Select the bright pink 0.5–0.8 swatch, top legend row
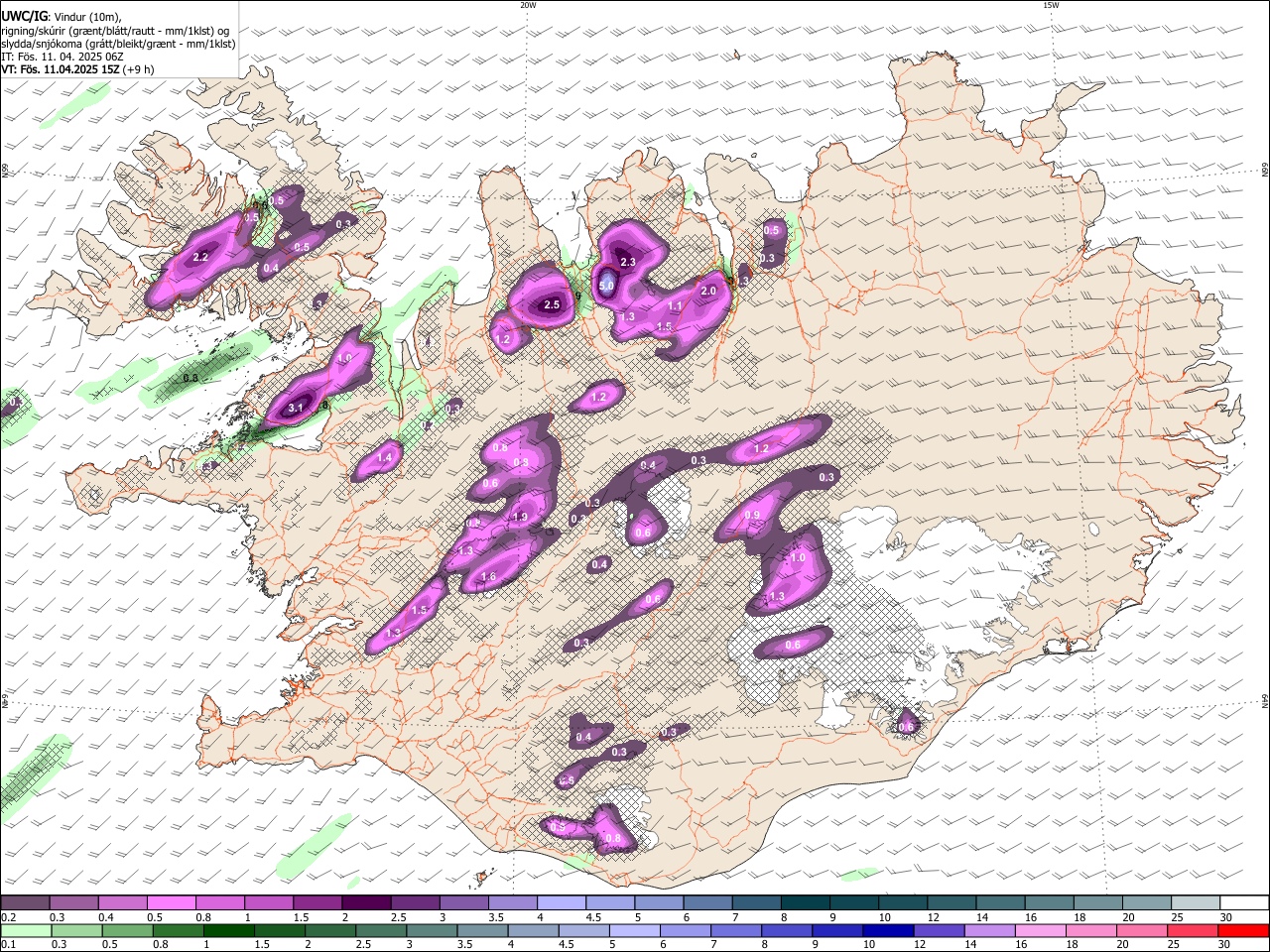The height and width of the screenshot is (952, 1270). pyautogui.click(x=170, y=903)
